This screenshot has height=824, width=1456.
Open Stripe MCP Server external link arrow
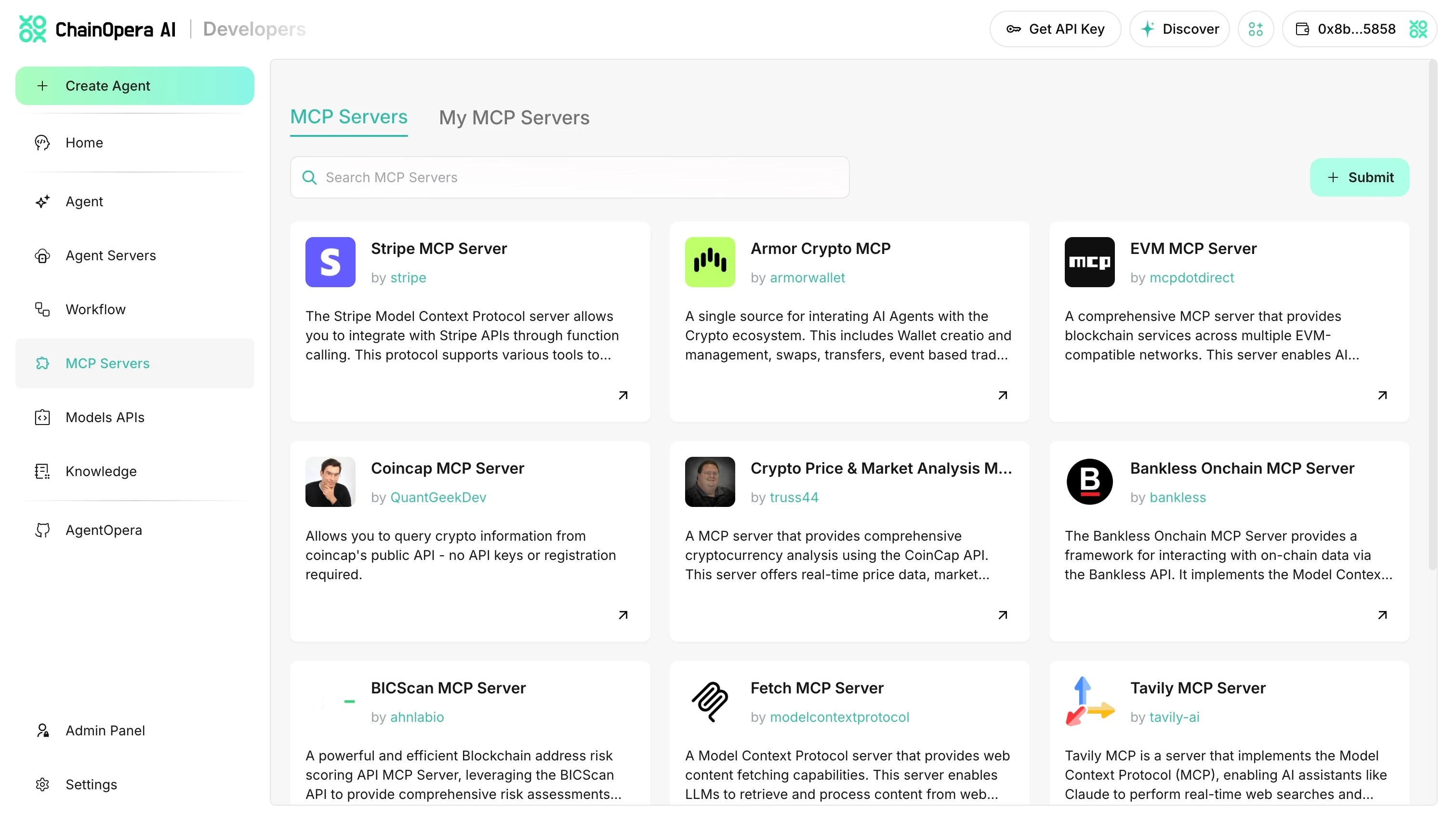point(623,395)
